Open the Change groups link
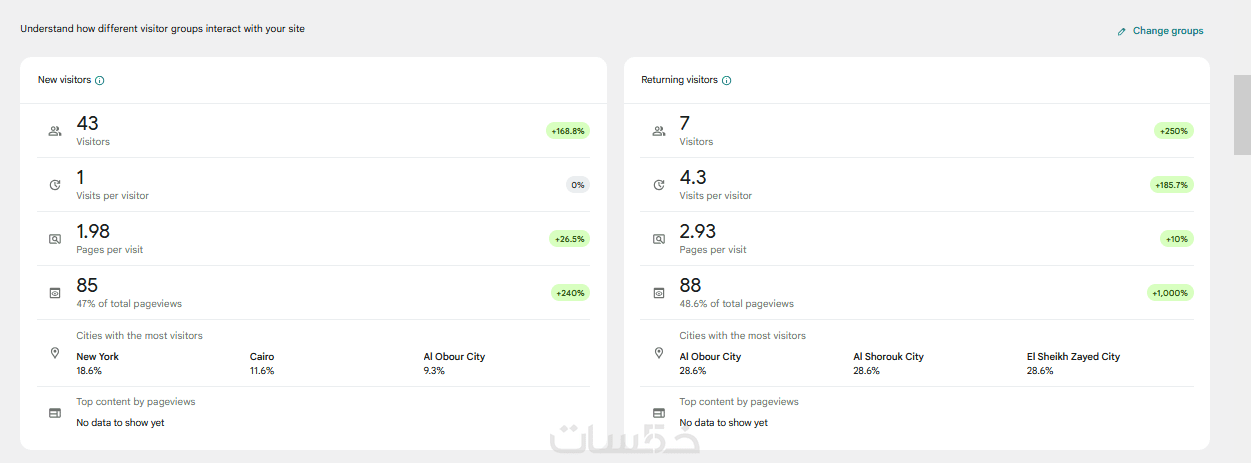The image size is (1251, 463). click(1168, 31)
